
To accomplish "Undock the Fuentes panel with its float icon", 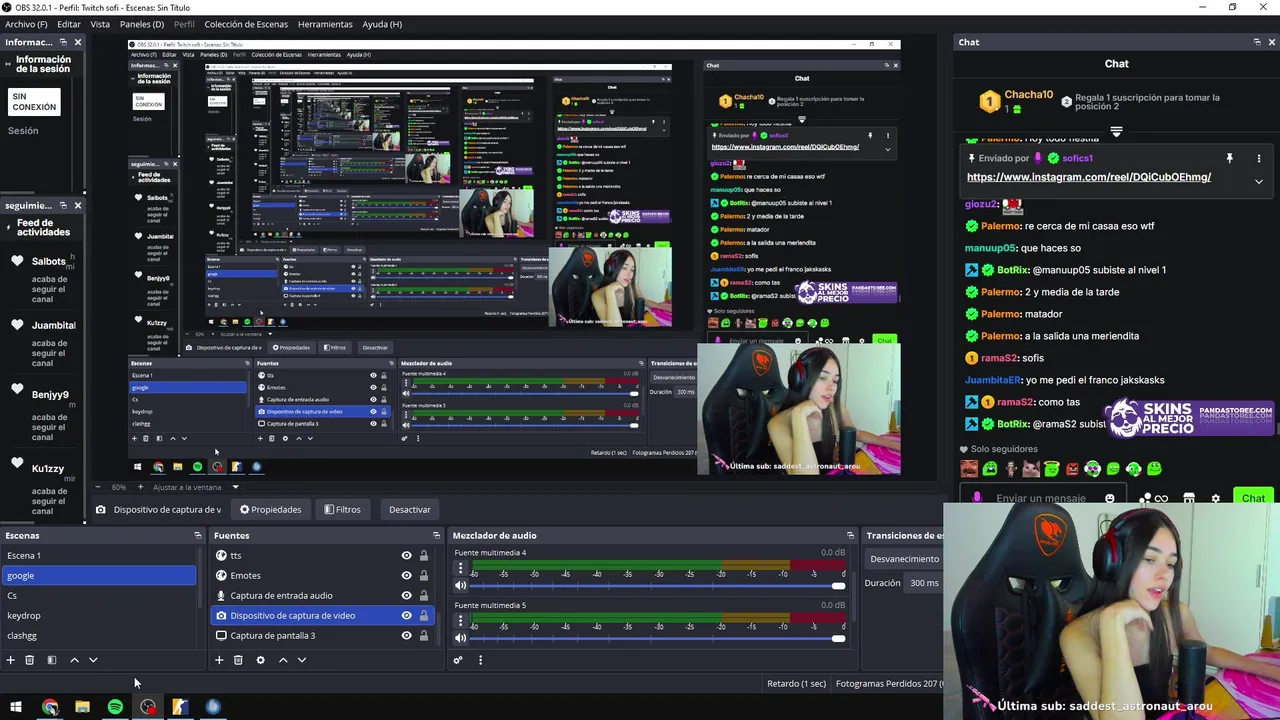I will (436, 536).
